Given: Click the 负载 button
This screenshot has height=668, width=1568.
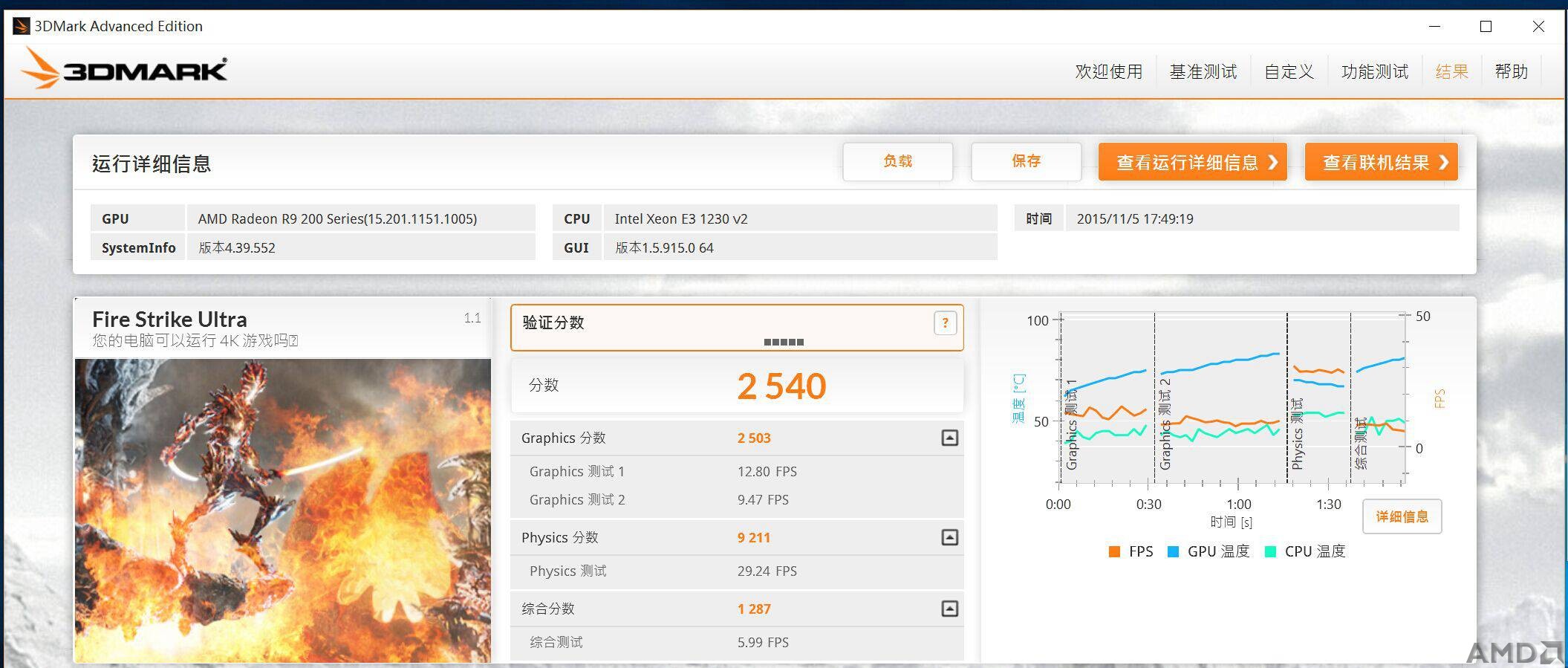Looking at the screenshot, I should pos(897,161).
